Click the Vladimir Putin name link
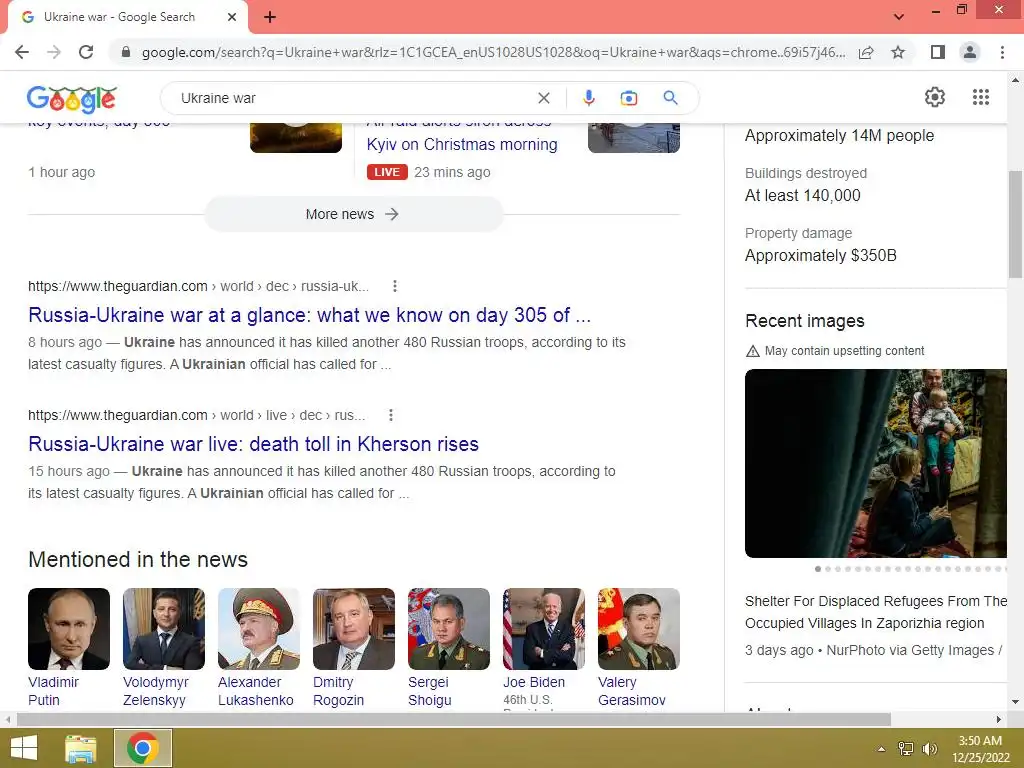 tap(54, 691)
